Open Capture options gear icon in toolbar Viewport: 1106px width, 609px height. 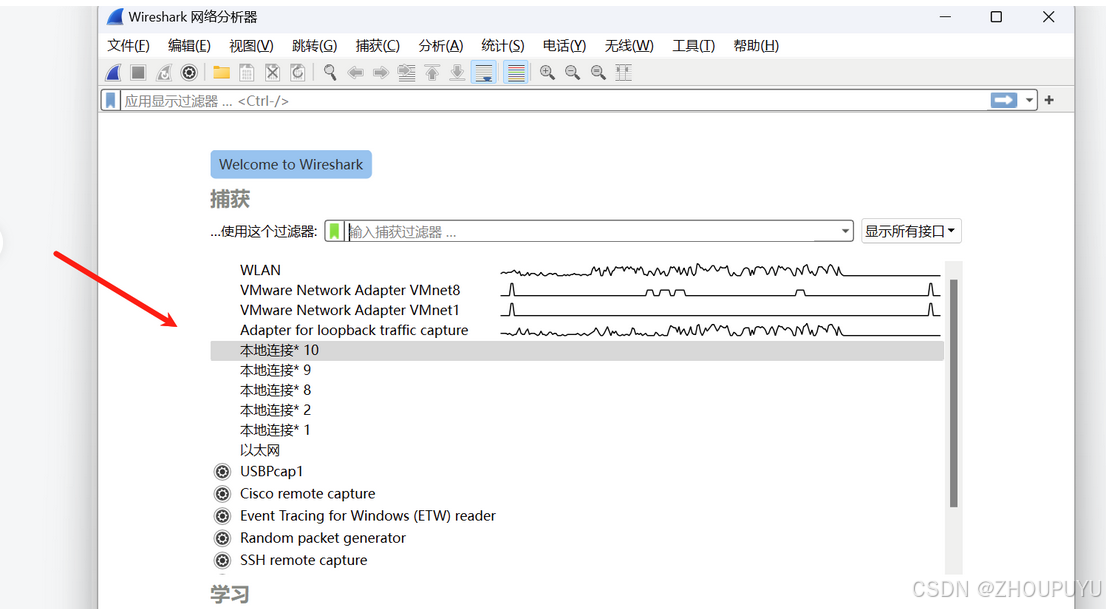(x=189, y=72)
